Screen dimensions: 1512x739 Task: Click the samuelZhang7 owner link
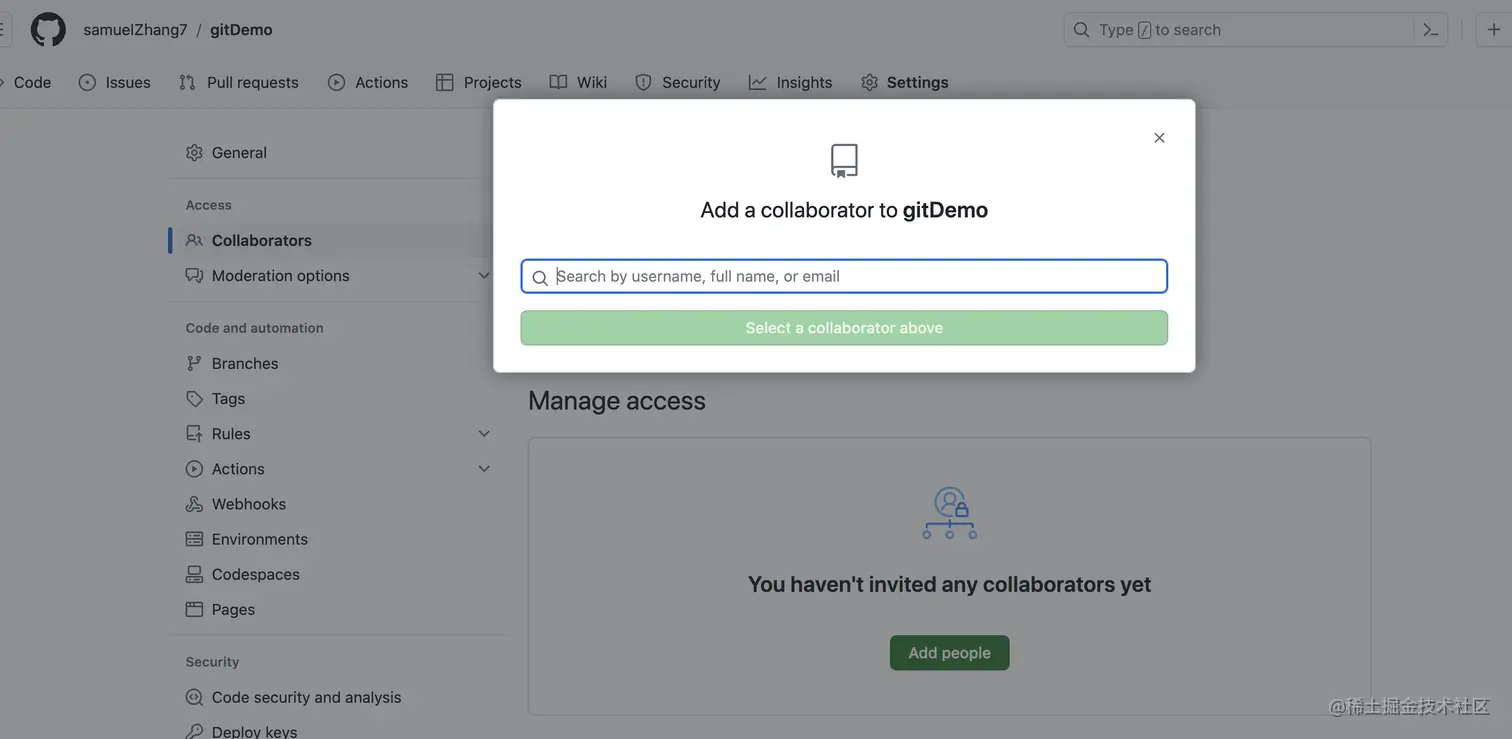[x=135, y=30]
